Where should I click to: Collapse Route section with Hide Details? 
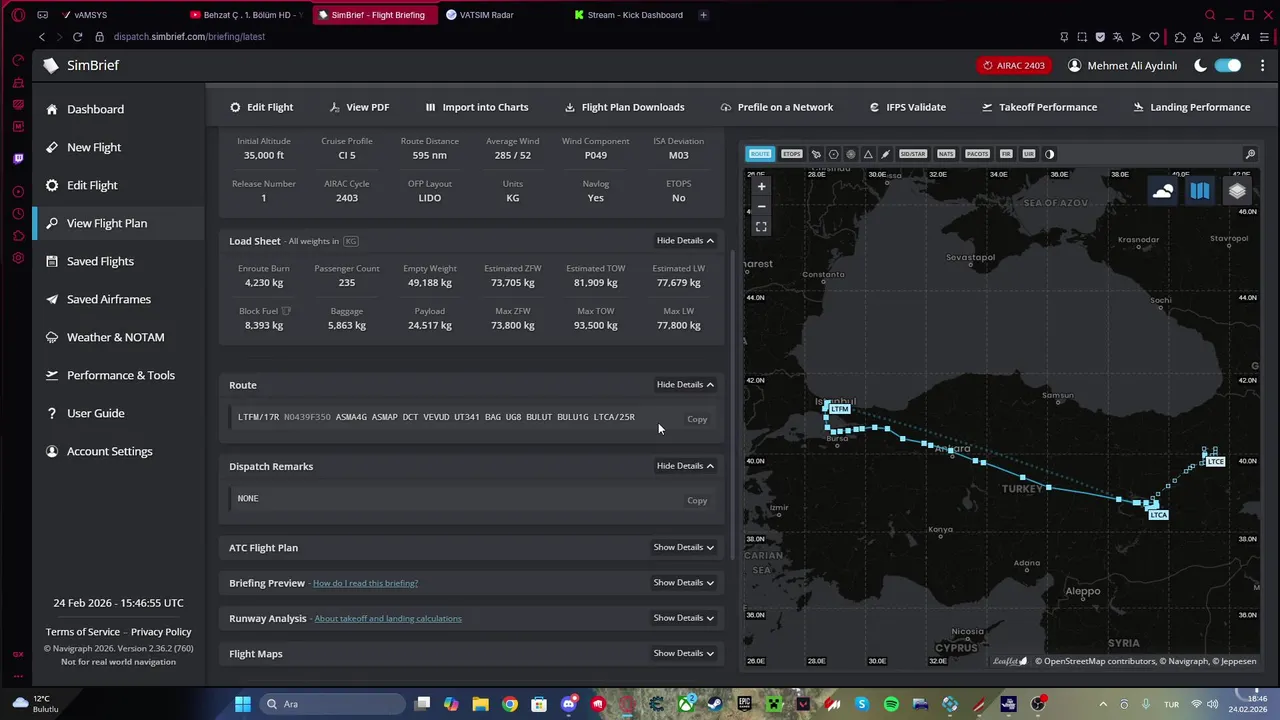click(685, 385)
